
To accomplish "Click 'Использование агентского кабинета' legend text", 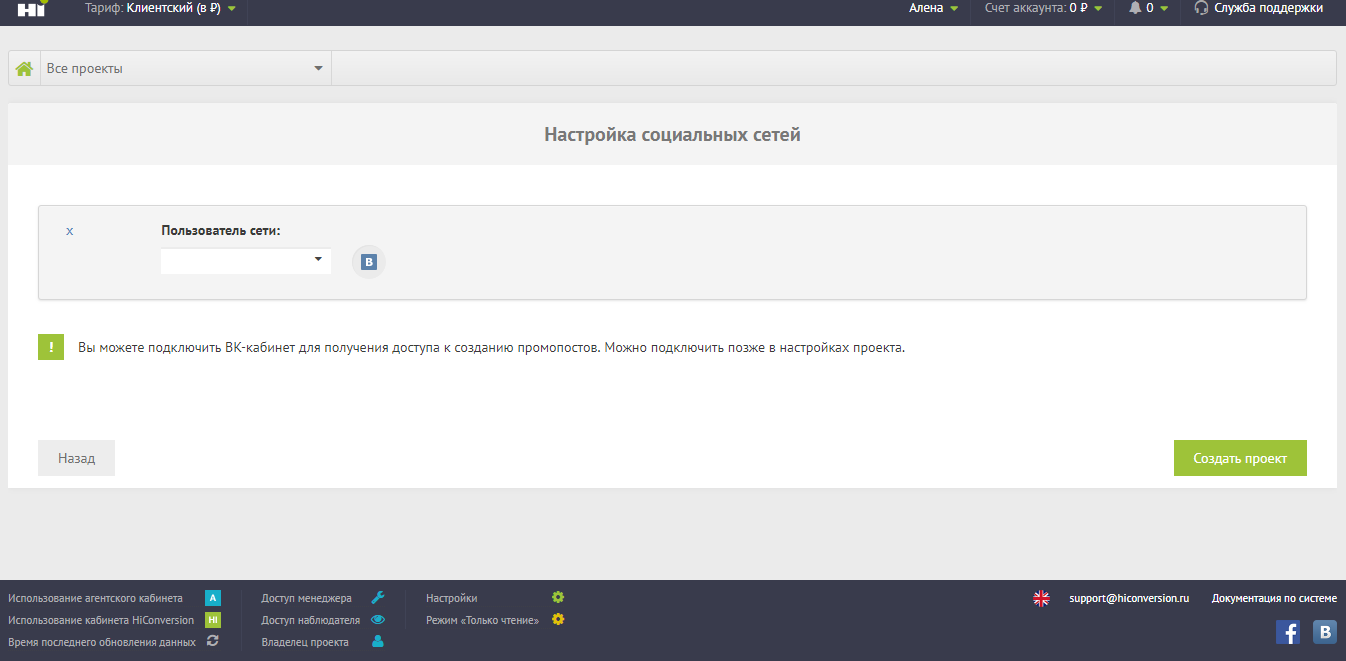I will point(95,598).
